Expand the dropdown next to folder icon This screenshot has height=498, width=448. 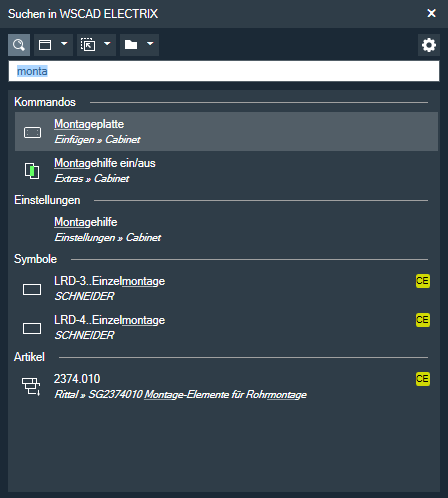pos(150,44)
